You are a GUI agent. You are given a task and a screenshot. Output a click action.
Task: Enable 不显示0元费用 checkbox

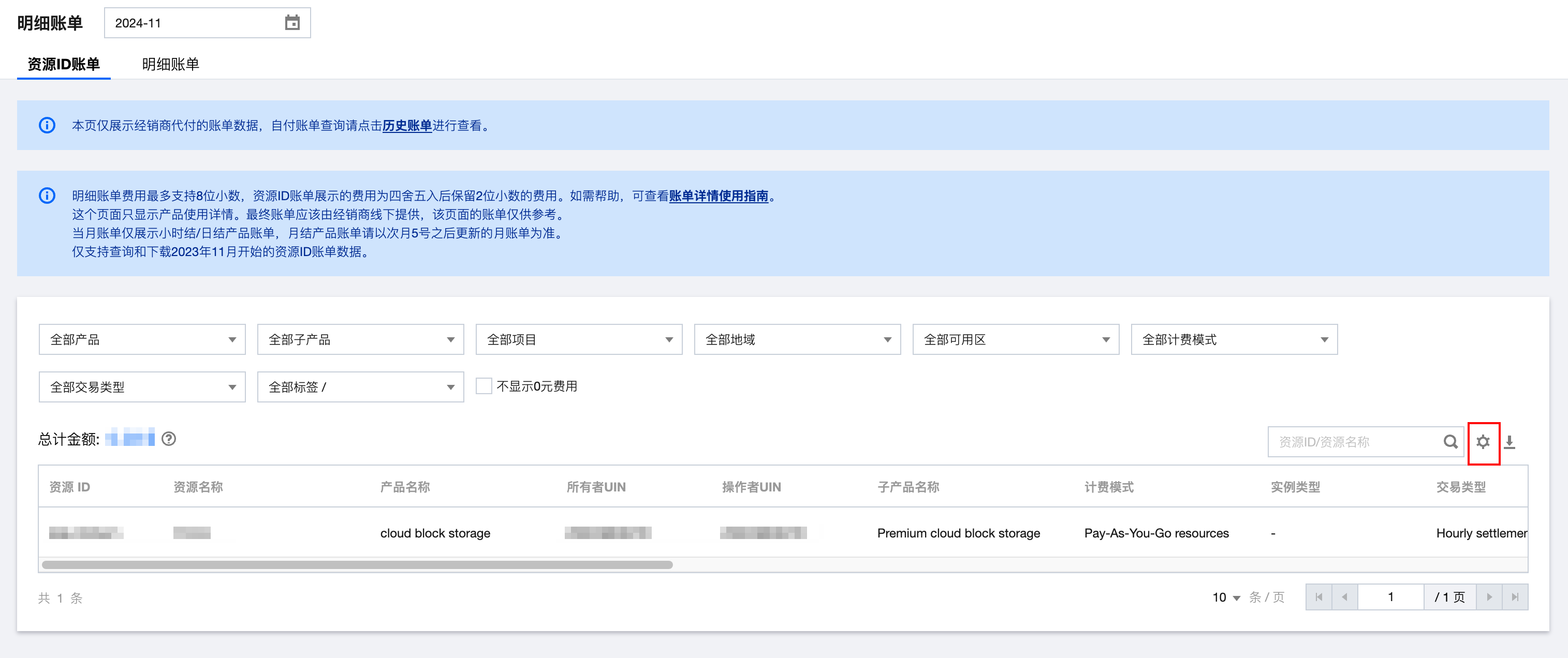tap(484, 386)
